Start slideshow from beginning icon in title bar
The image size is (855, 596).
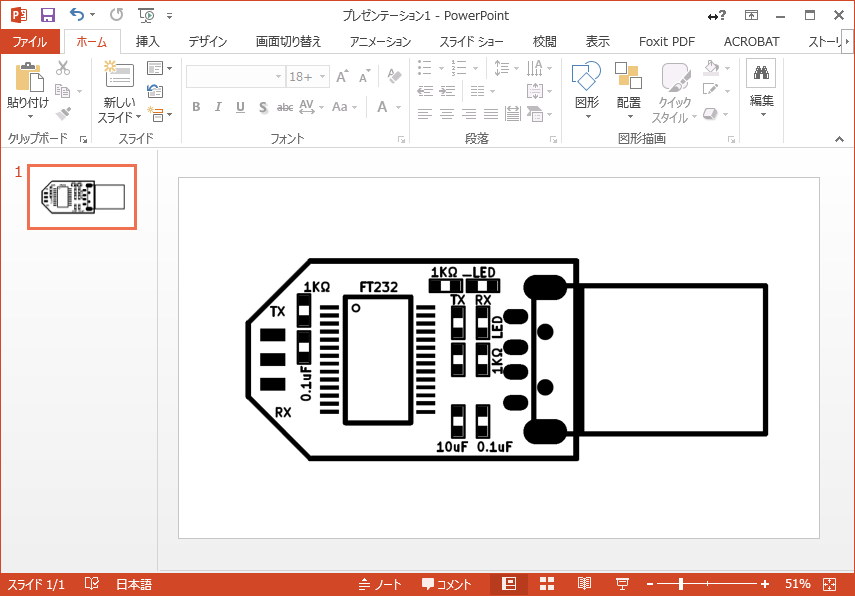click(146, 15)
